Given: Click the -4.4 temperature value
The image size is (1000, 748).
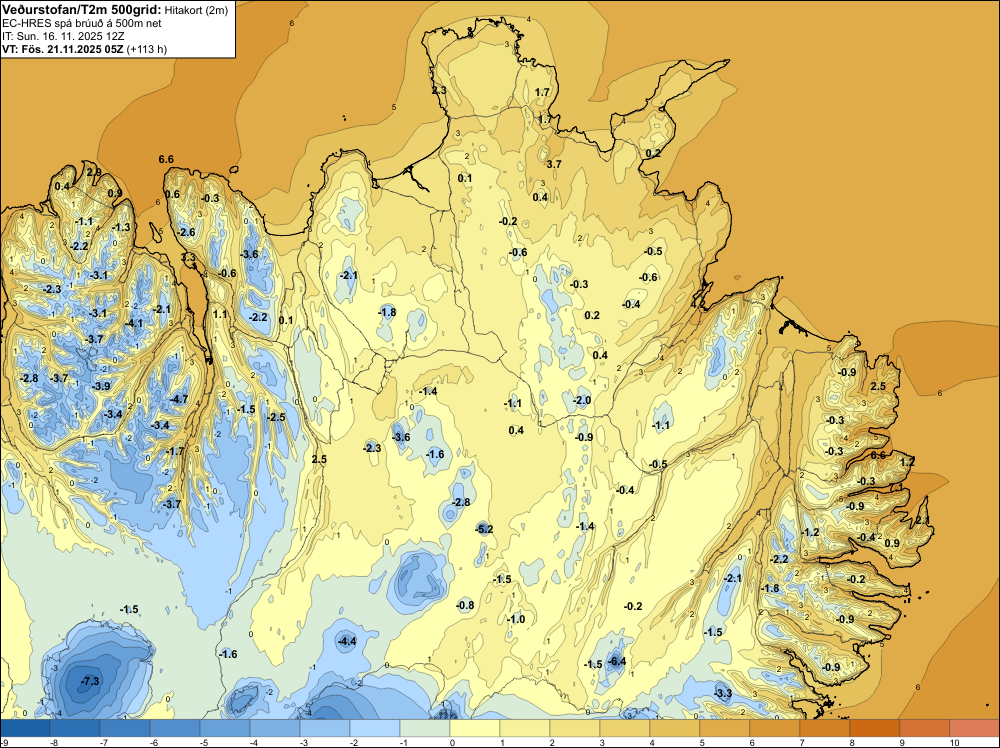Looking at the screenshot, I should (x=347, y=642).
